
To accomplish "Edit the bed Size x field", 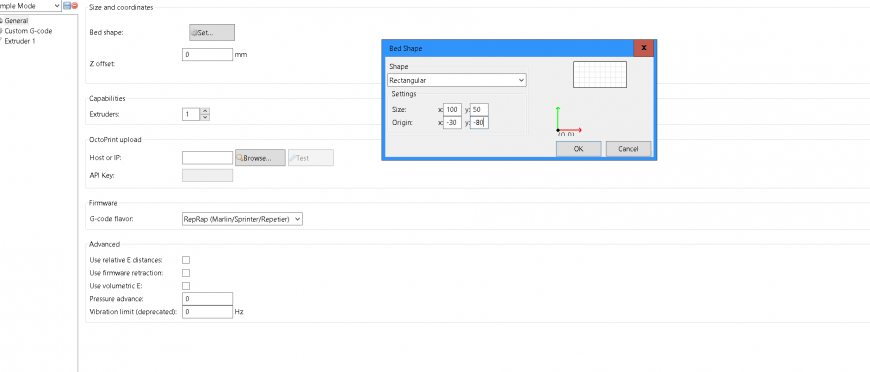I will click(452, 110).
